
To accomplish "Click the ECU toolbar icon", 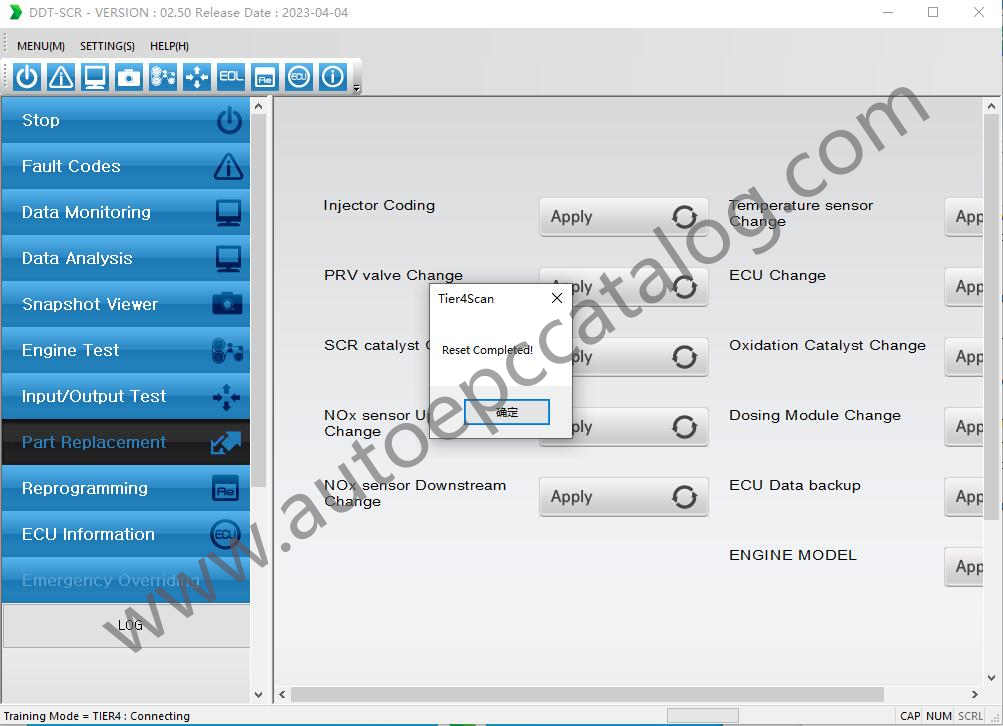I will point(298,77).
